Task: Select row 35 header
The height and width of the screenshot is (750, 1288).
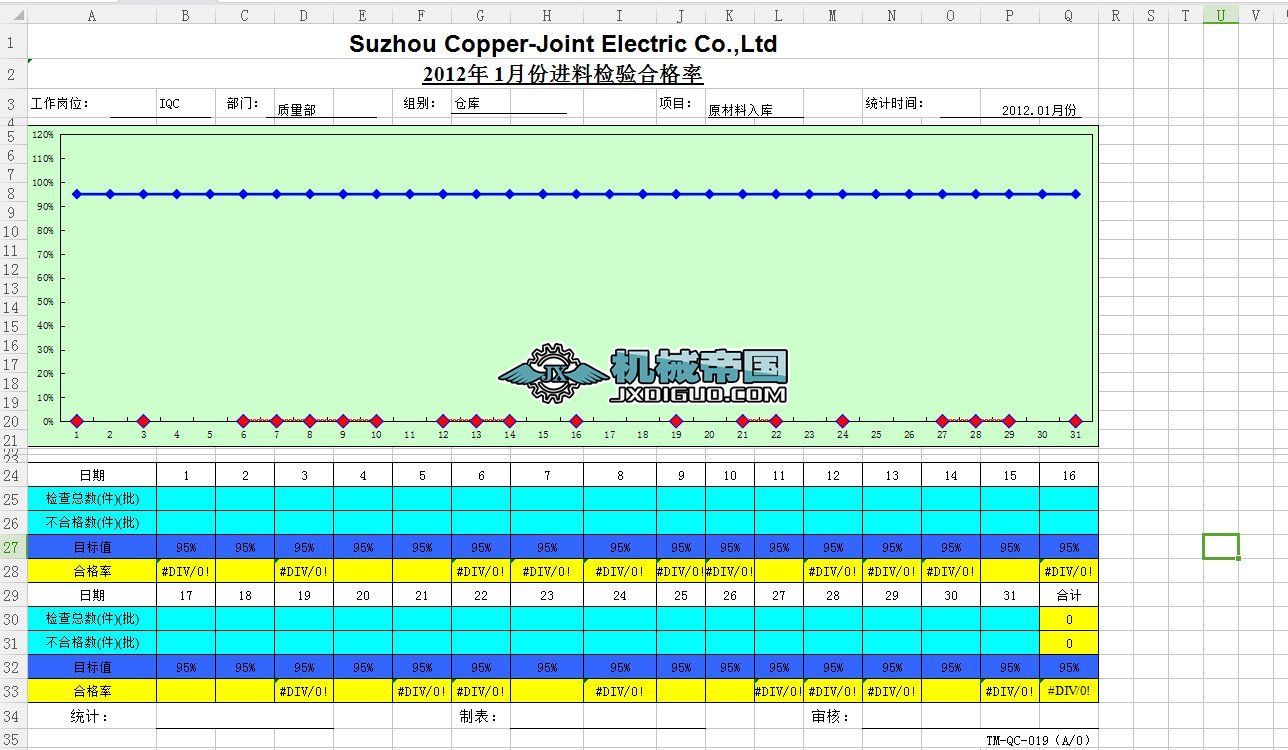Action: coord(13,740)
